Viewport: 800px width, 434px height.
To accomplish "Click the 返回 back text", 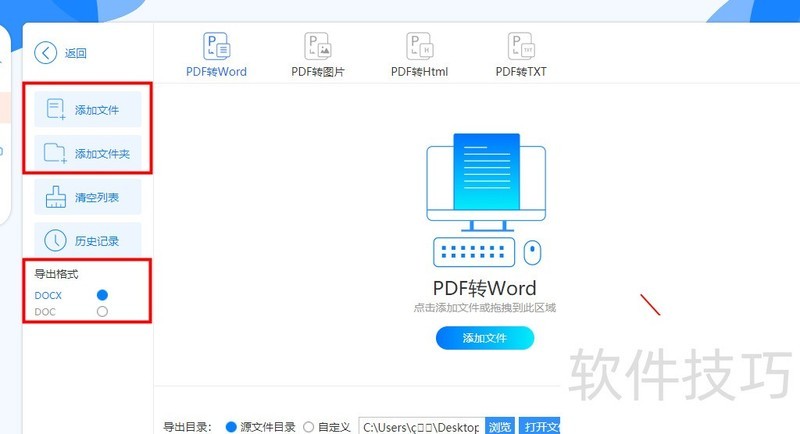I will [76, 53].
